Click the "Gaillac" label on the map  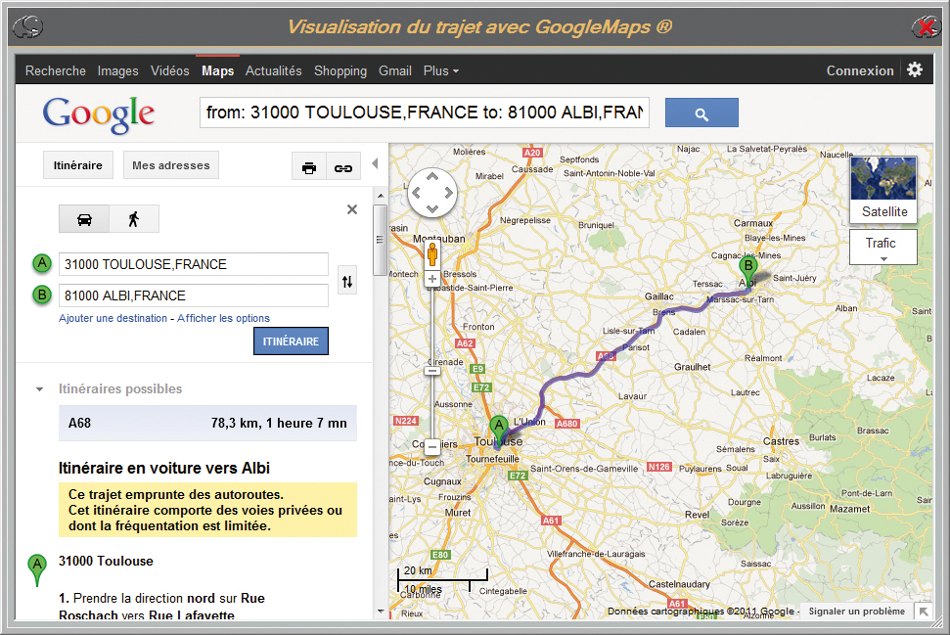point(659,296)
